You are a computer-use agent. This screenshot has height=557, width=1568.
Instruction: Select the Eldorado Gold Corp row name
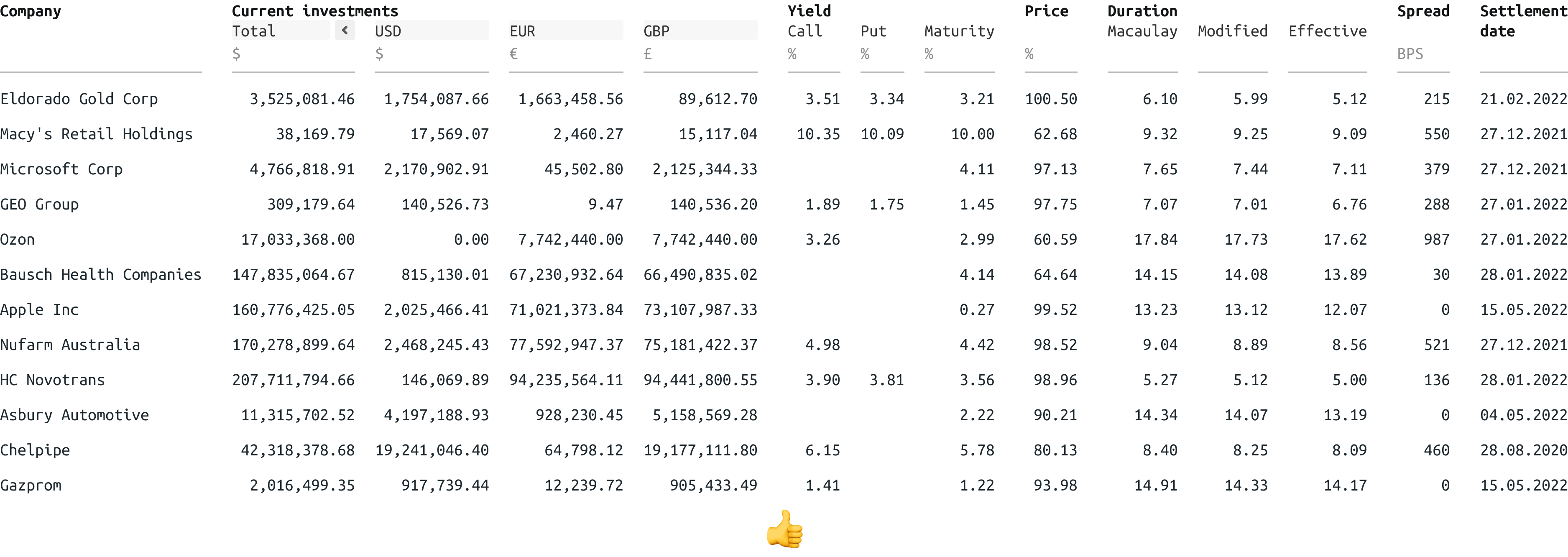pos(79,99)
